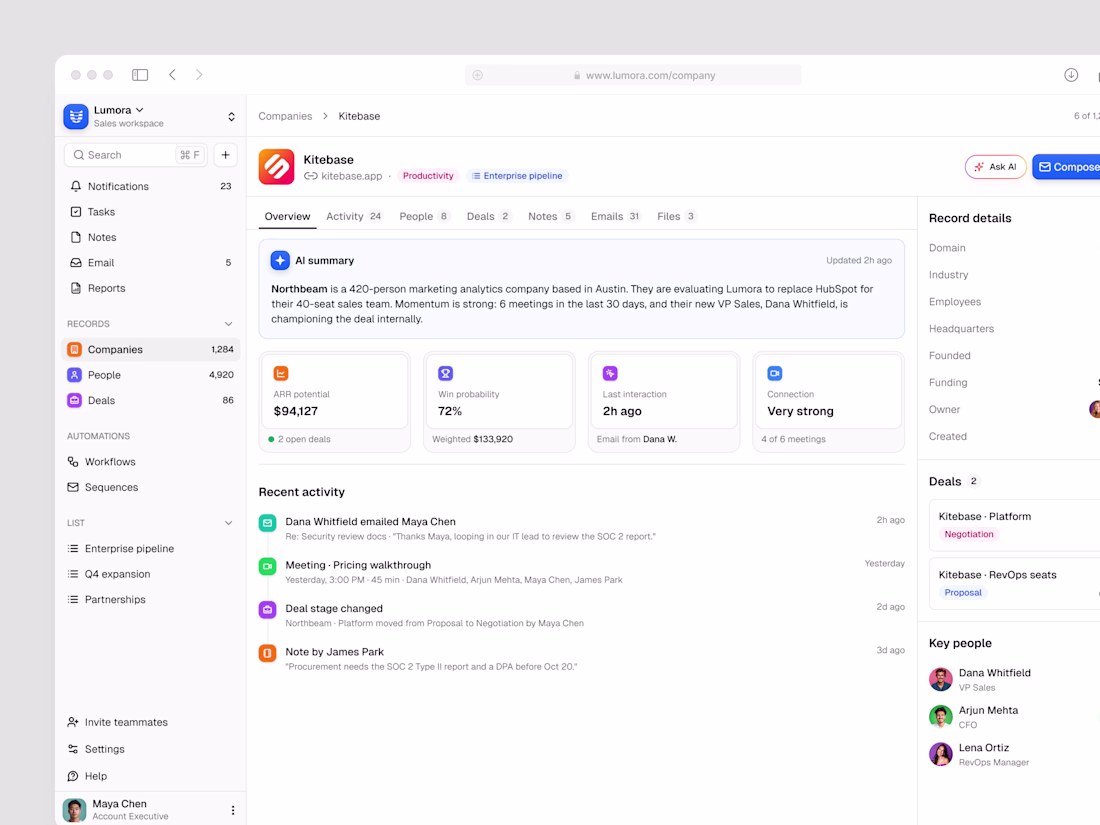Click the Compose button
The width and height of the screenshot is (1100, 825).
point(1067,167)
